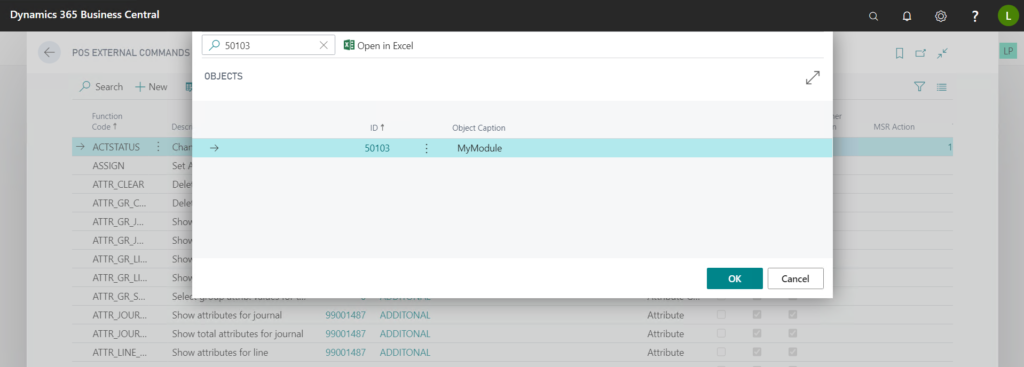
Task: Open the three-dot menu for row 50103
Action: coord(426,148)
